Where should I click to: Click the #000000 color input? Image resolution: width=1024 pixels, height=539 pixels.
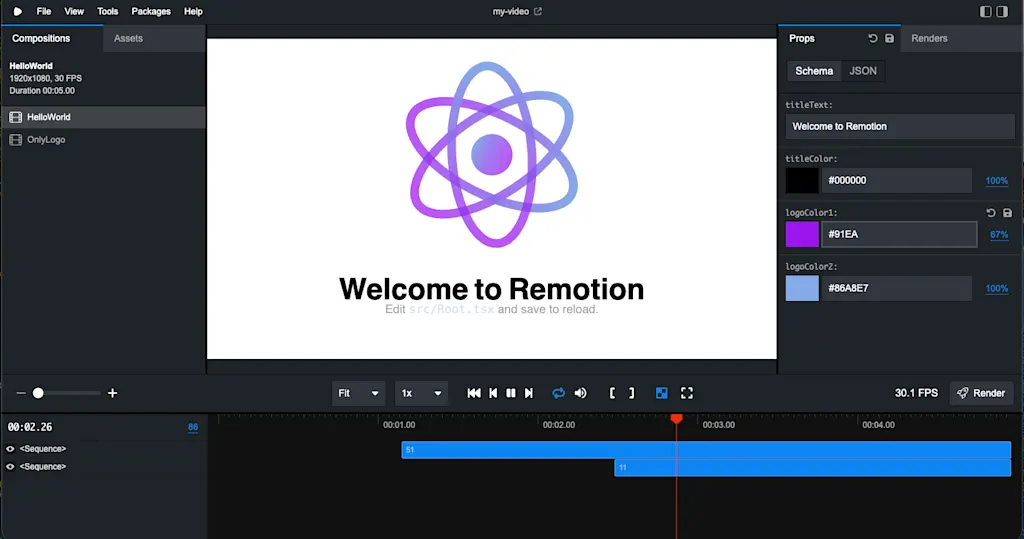pyautogui.click(x=897, y=180)
